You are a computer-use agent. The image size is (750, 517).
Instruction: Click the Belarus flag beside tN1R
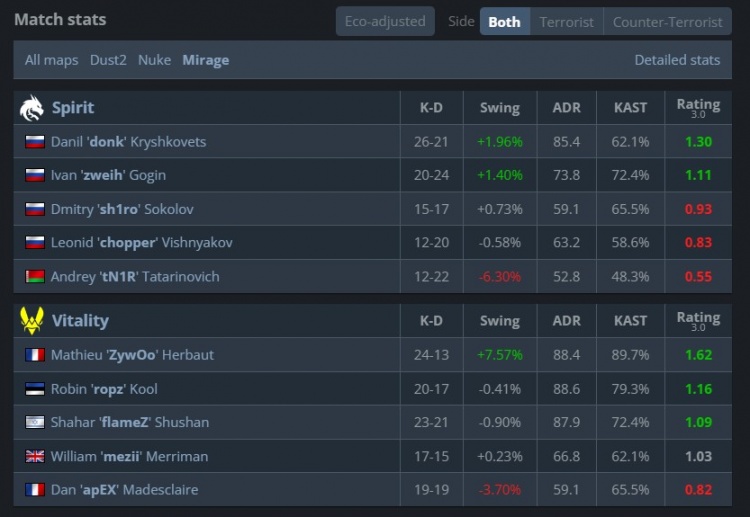35,276
